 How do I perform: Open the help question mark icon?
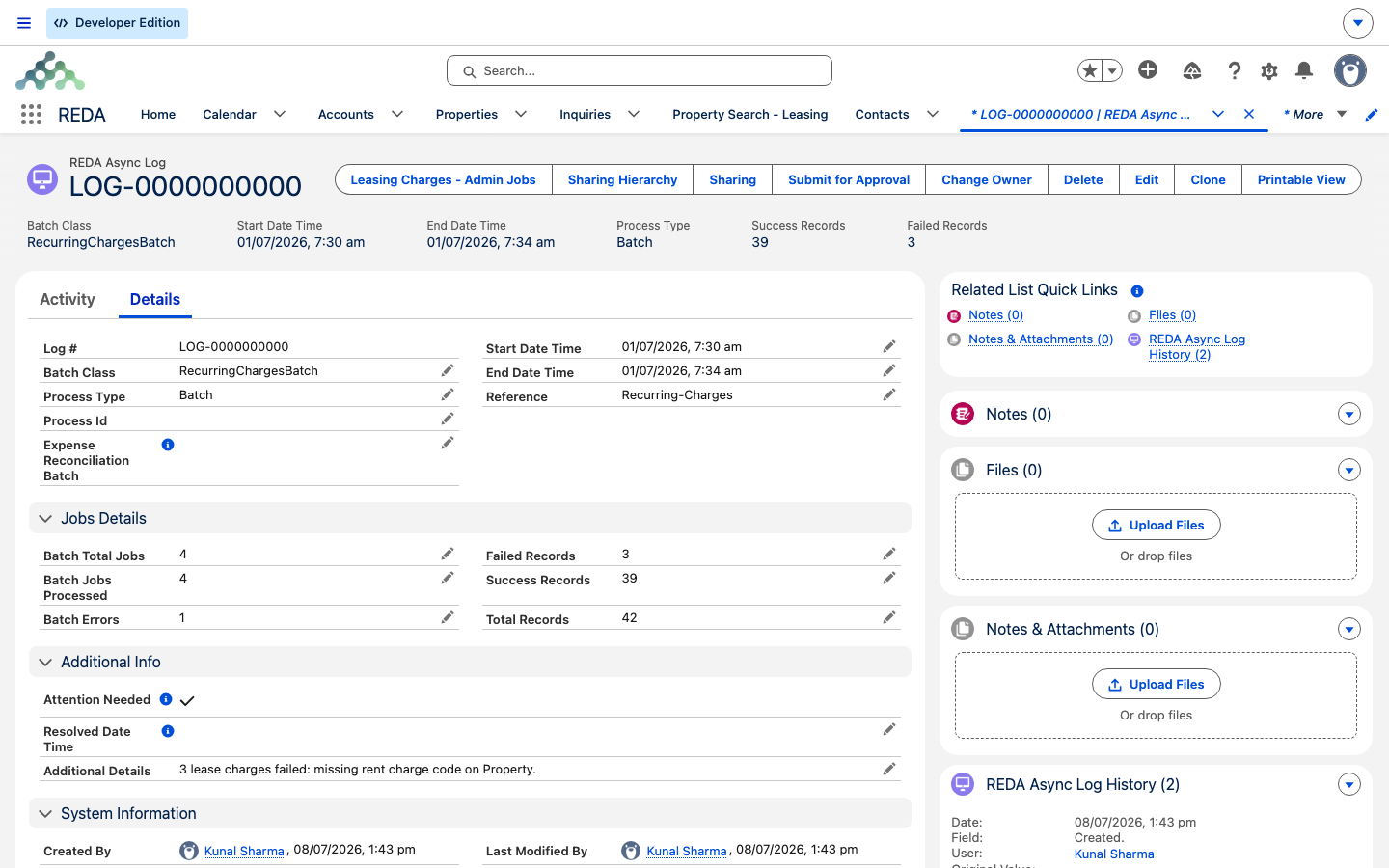click(1234, 70)
